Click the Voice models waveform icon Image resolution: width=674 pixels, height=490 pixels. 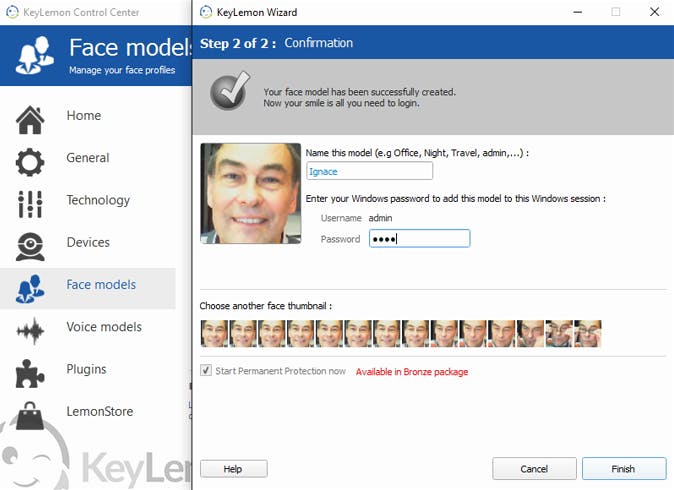click(30, 331)
